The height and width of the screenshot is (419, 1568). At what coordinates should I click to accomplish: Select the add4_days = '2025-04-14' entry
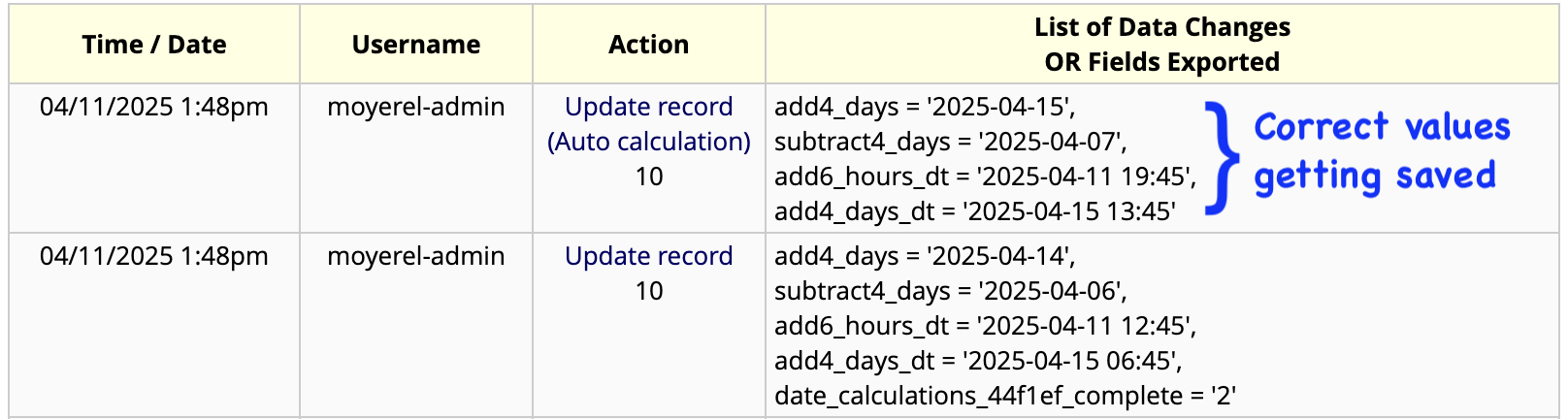point(925,256)
